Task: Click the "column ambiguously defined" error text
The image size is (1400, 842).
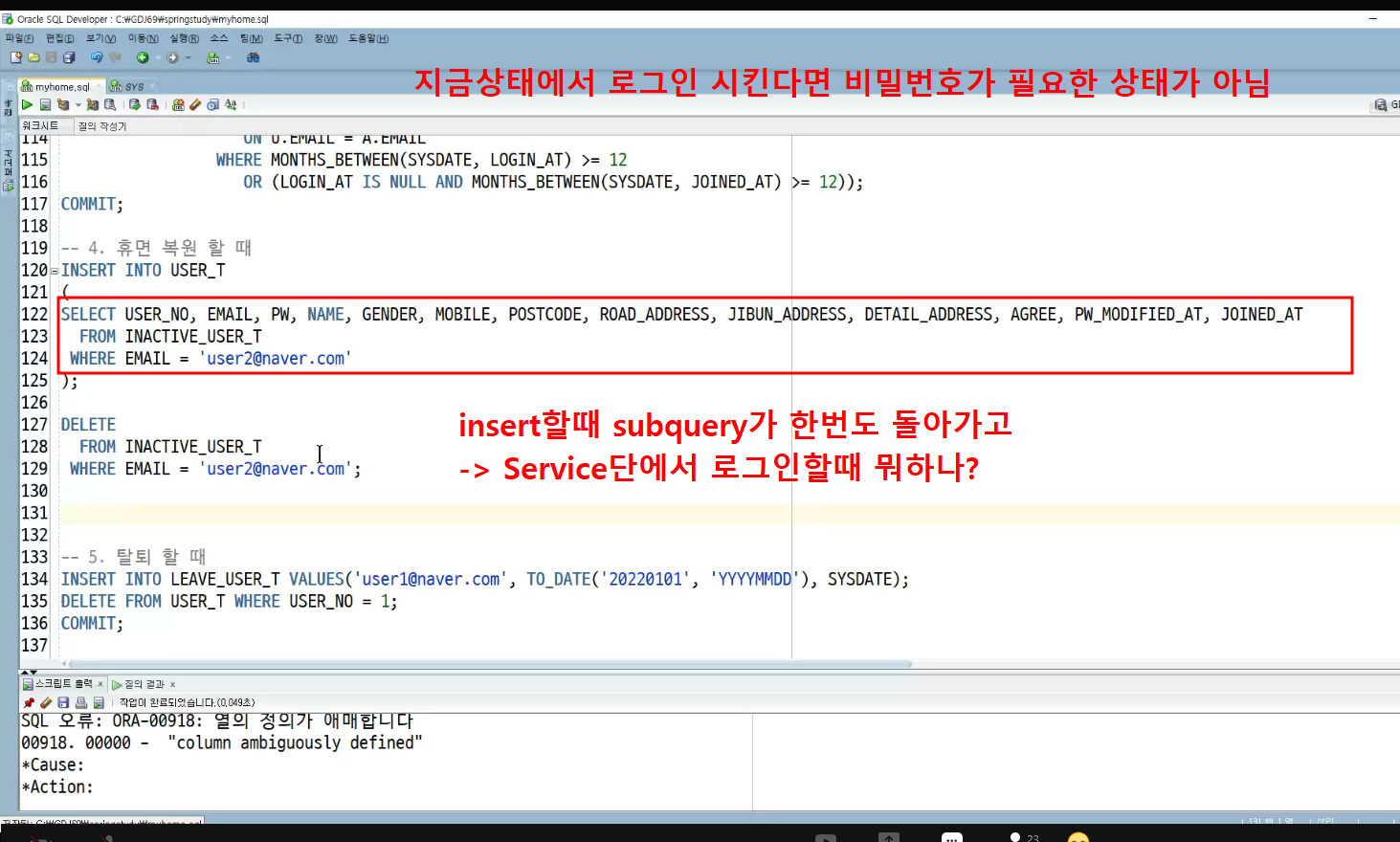Action: [x=295, y=742]
